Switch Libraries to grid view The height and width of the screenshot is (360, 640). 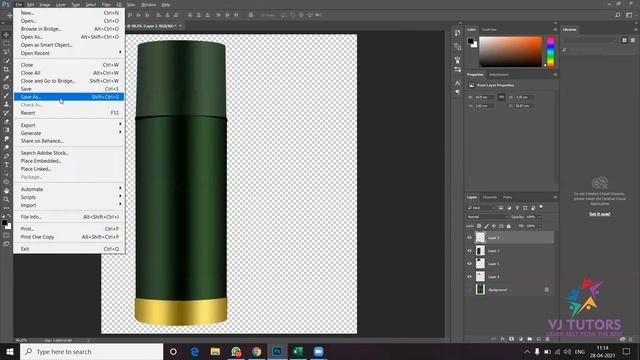(x=624, y=40)
